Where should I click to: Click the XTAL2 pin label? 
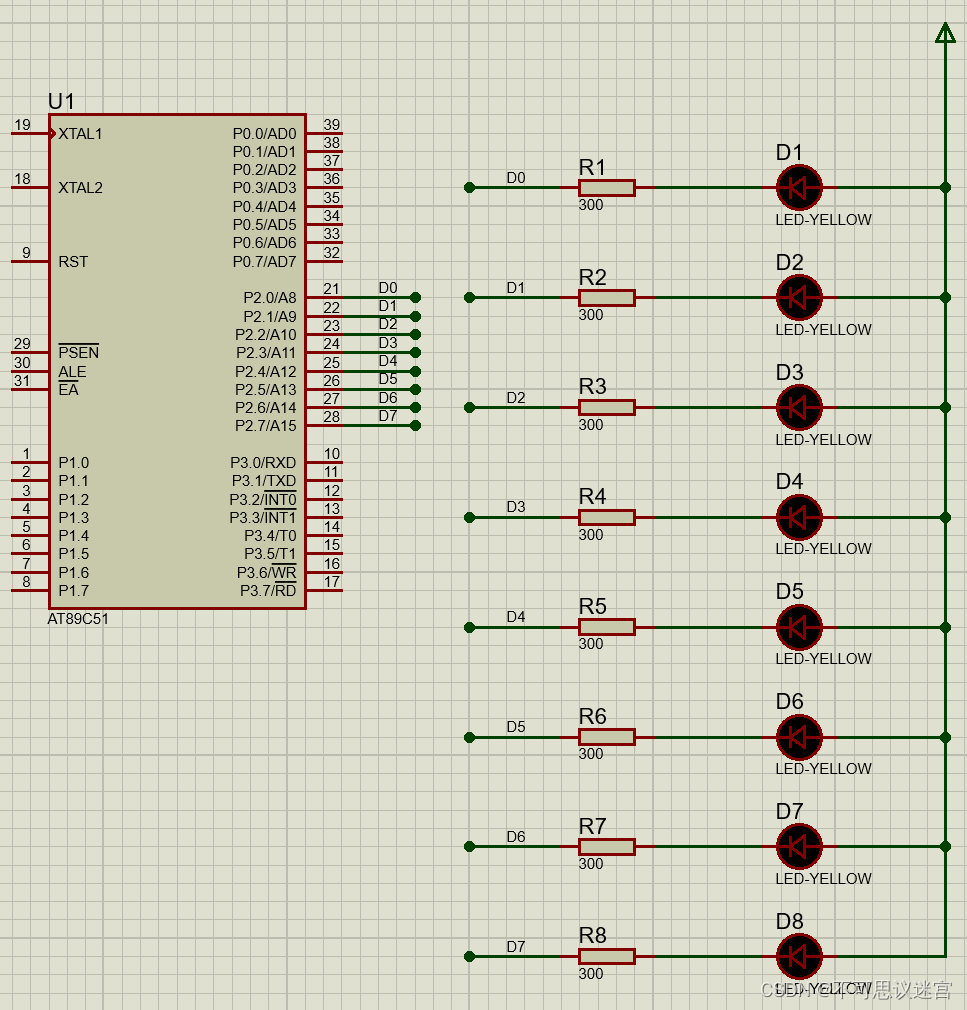pyautogui.click(x=80, y=187)
